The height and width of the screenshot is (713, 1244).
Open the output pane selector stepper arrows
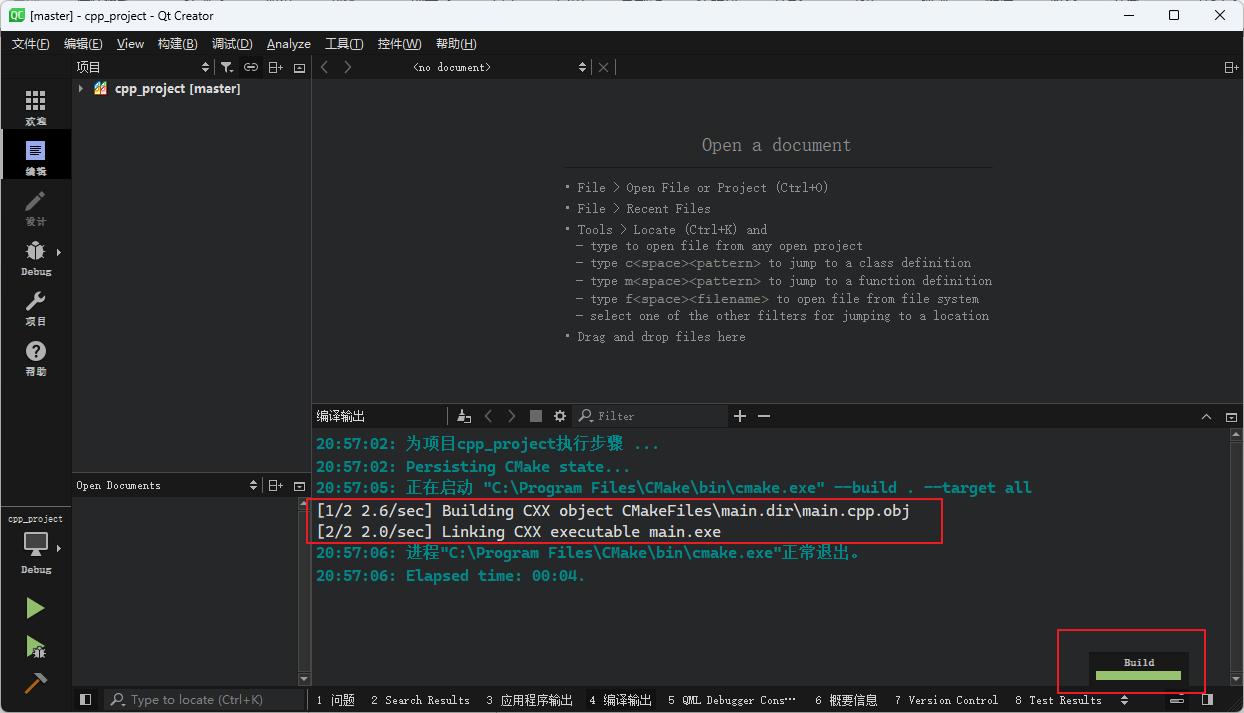pyautogui.click(x=1124, y=699)
